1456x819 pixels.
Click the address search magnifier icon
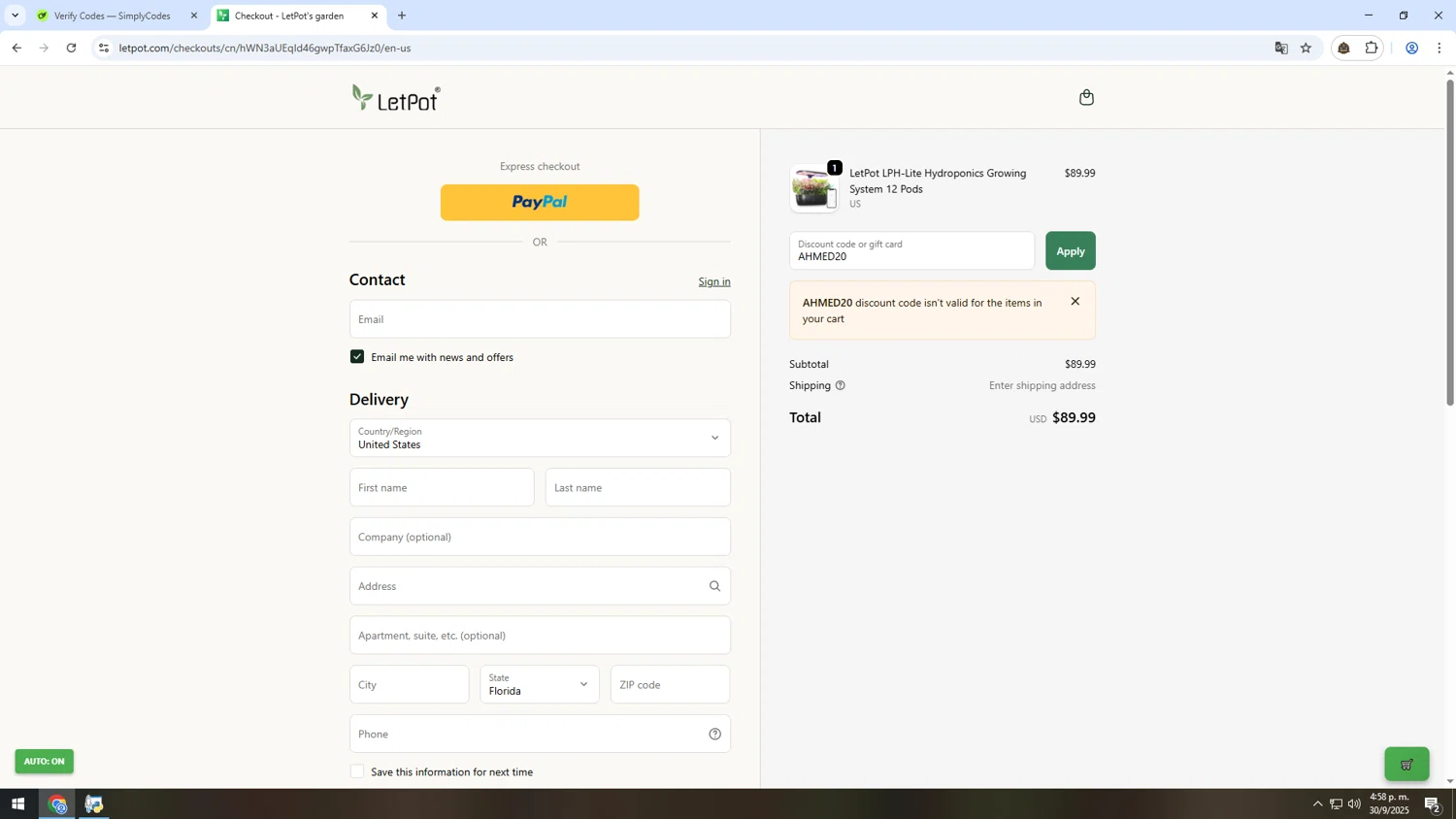714,586
